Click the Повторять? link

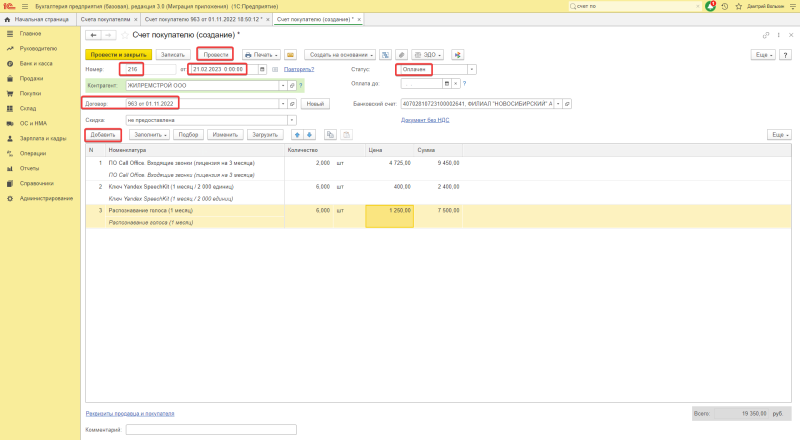[x=299, y=69]
